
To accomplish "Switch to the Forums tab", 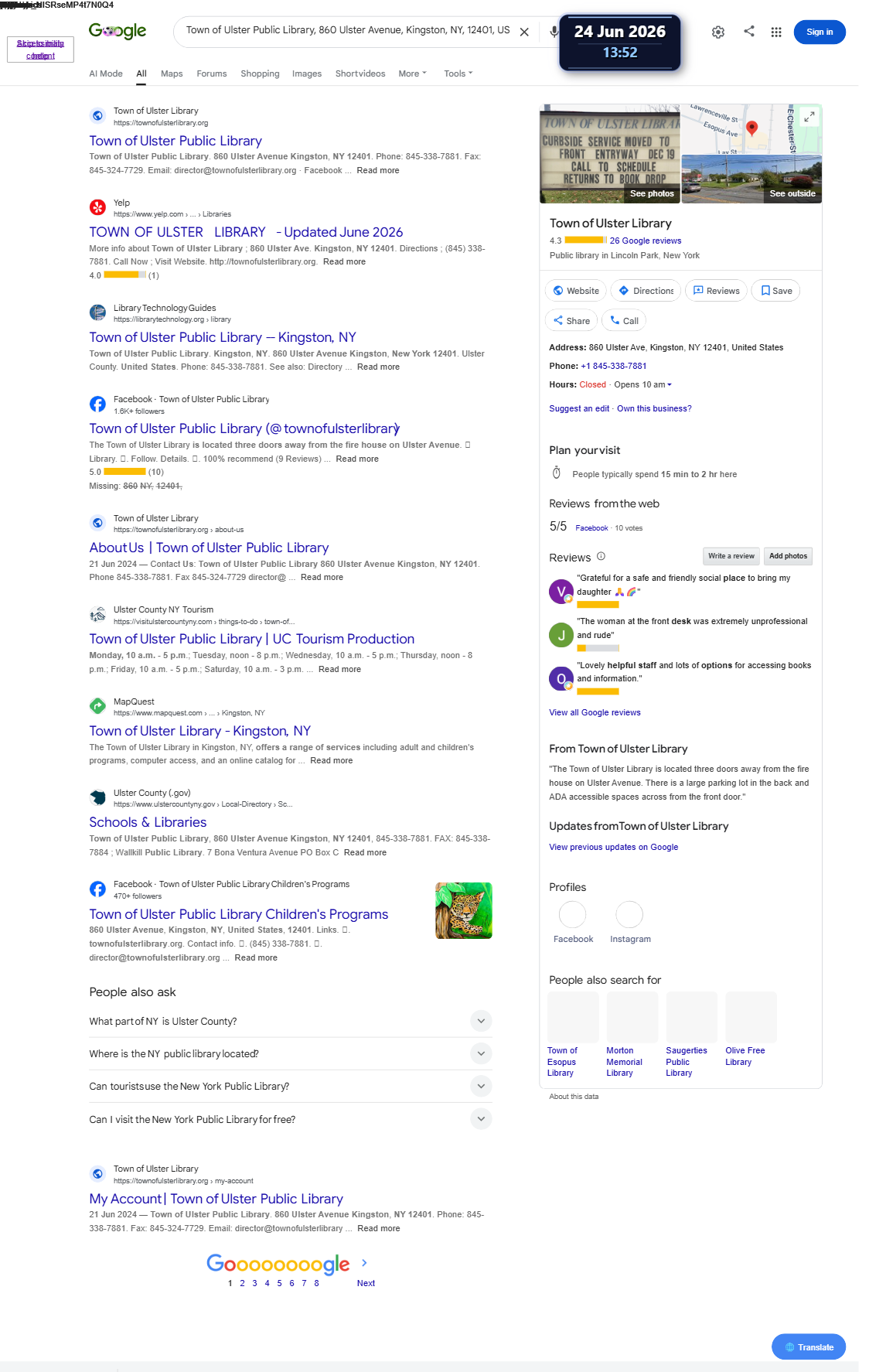I will coord(212,73).
